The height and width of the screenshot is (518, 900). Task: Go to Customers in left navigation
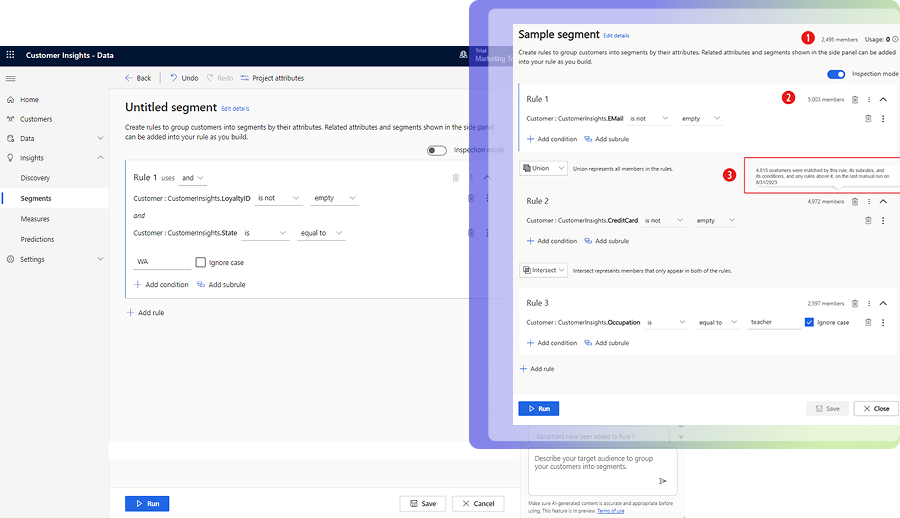[36, 119]
